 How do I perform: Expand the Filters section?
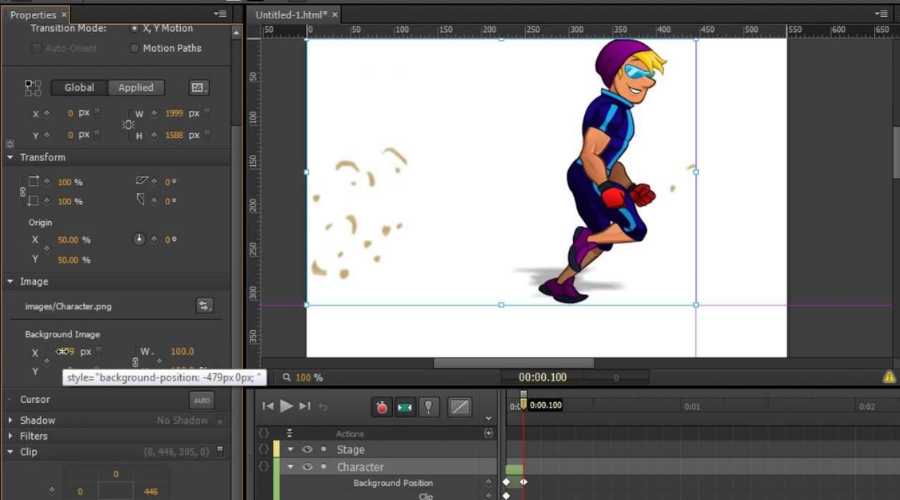[x=10, y=436]
